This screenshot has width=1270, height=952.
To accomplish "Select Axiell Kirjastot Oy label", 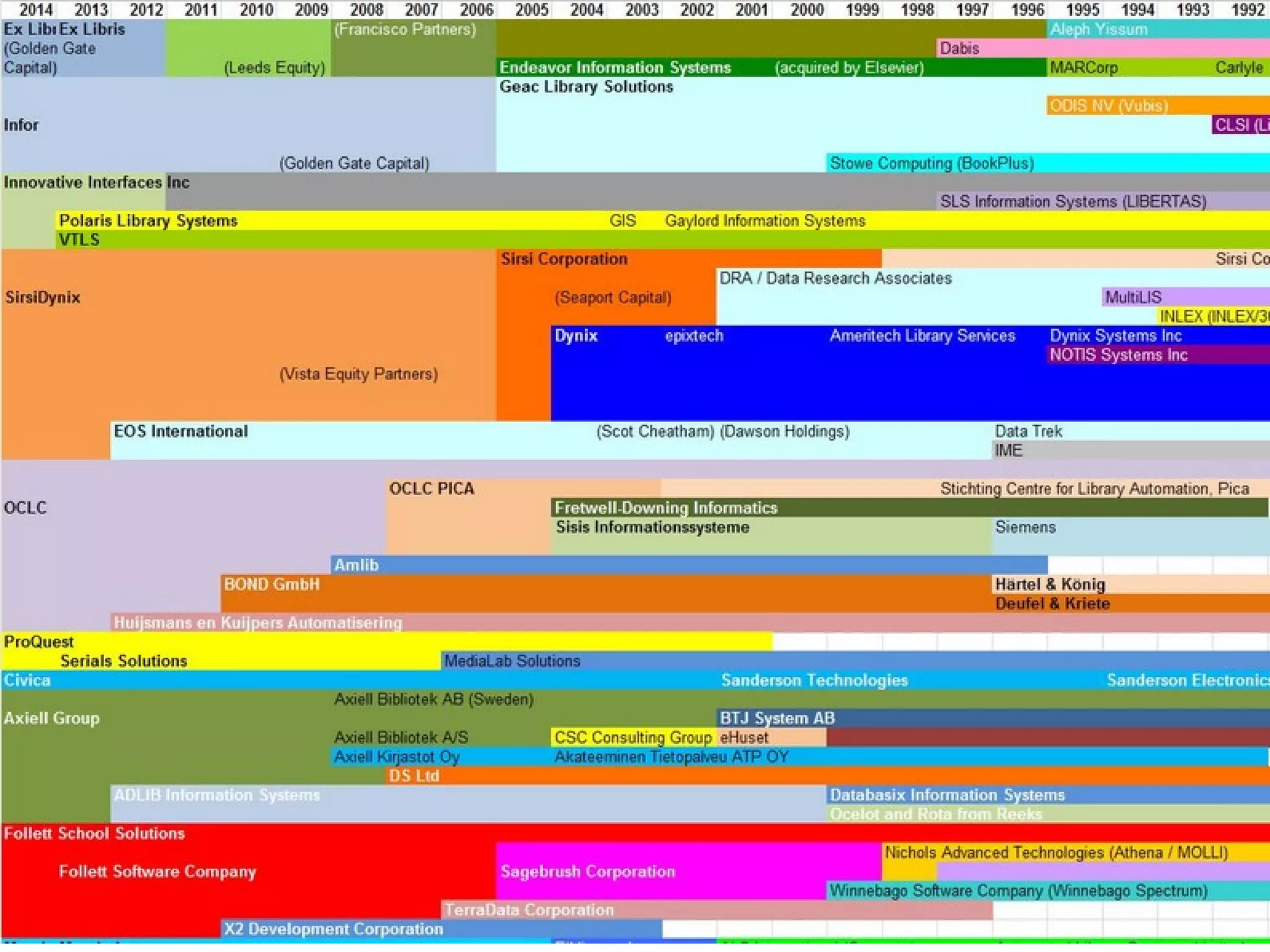I will pyautogui.click(x=397, y=757).
